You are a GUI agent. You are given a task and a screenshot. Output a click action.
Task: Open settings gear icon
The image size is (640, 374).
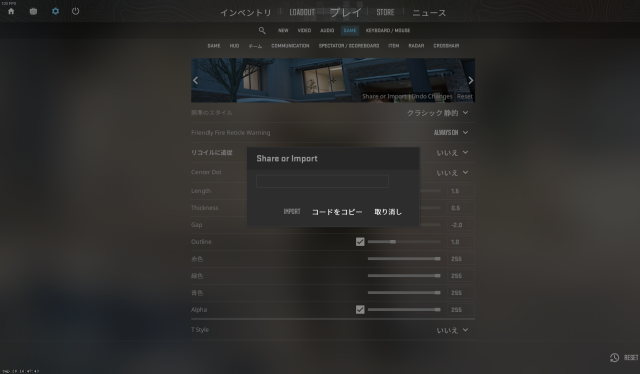56,11
